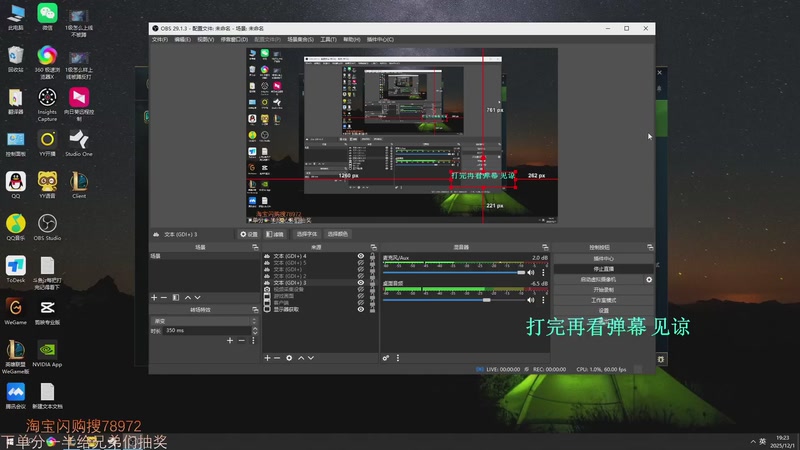Click 停止直播 stop streaming button
800x450 pixels.
point(604,269)
